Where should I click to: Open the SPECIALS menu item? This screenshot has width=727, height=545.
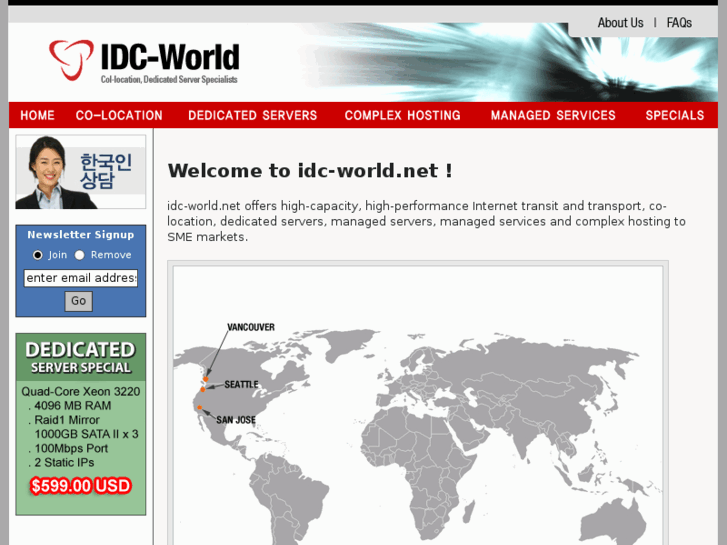[x=675, y=115]
